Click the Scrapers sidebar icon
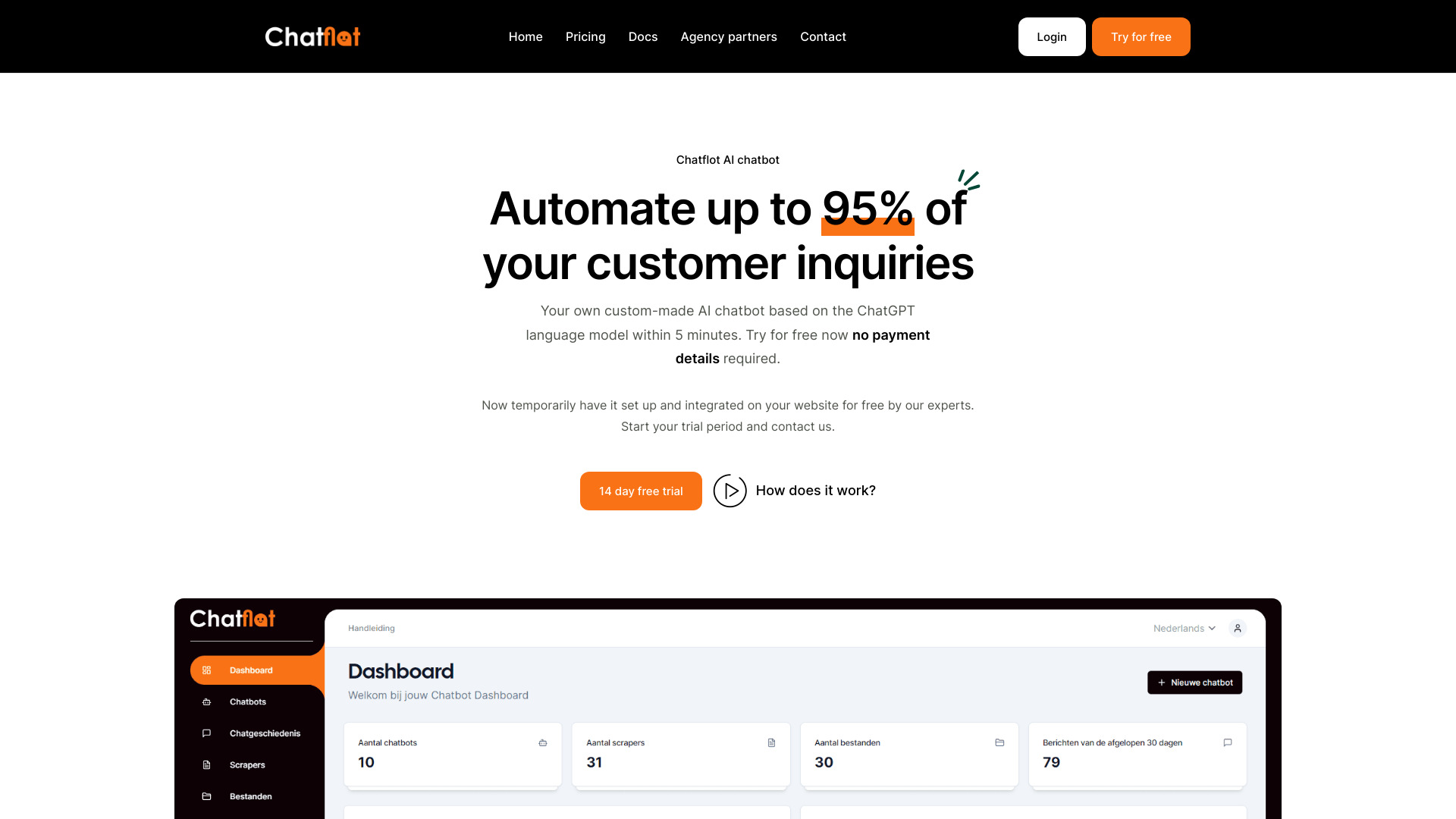 tap(206, 764)
